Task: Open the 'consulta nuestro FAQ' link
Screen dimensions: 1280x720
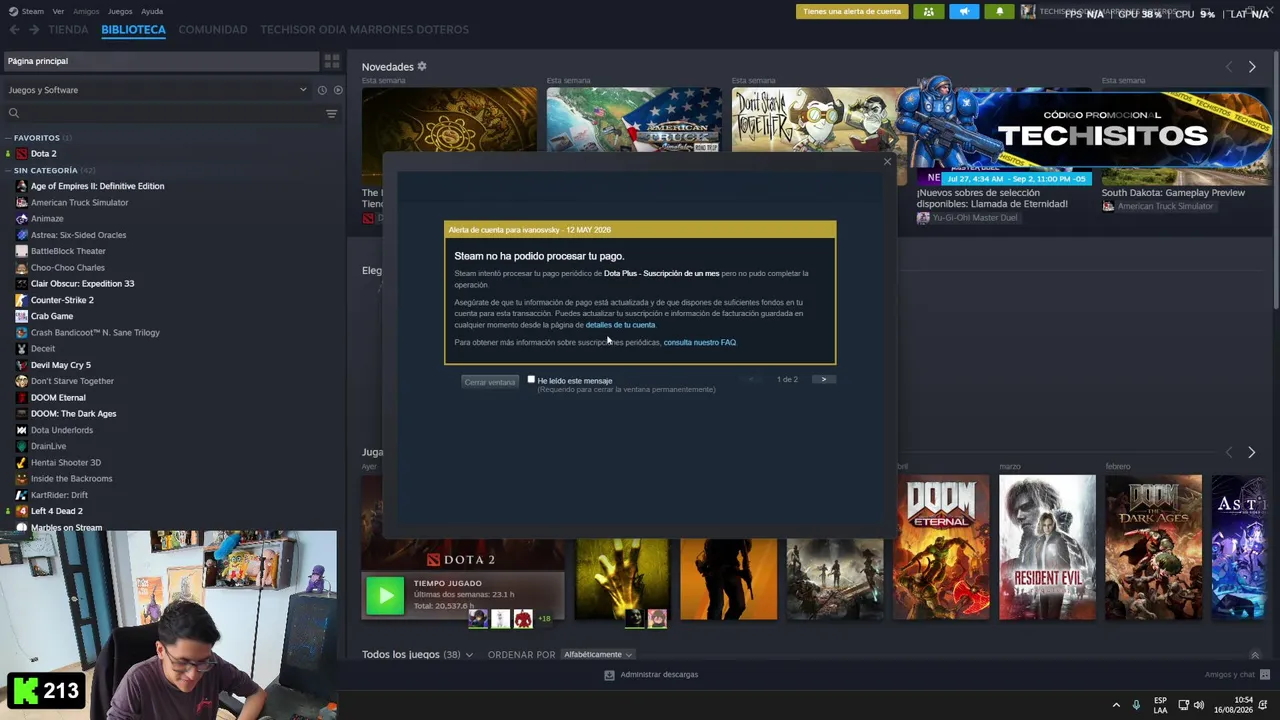Action: tap(700, 343)
